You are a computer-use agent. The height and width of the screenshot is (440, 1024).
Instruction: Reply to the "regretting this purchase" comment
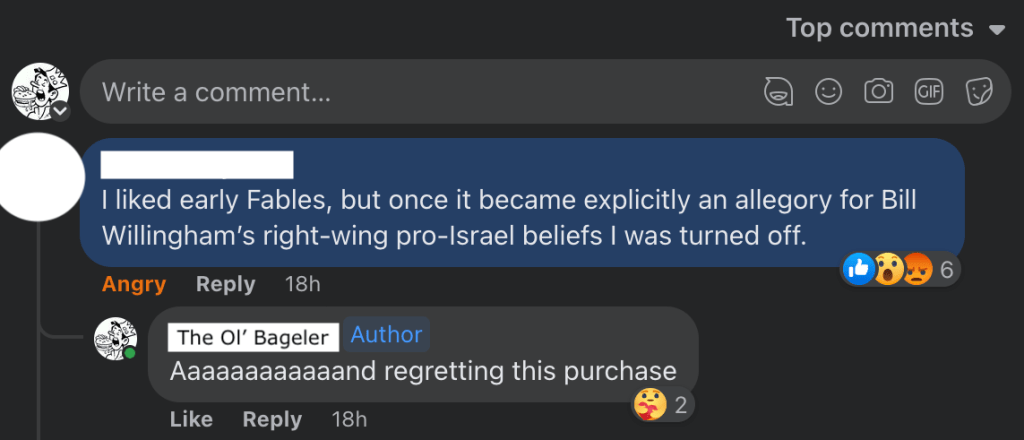pos(272,418)
